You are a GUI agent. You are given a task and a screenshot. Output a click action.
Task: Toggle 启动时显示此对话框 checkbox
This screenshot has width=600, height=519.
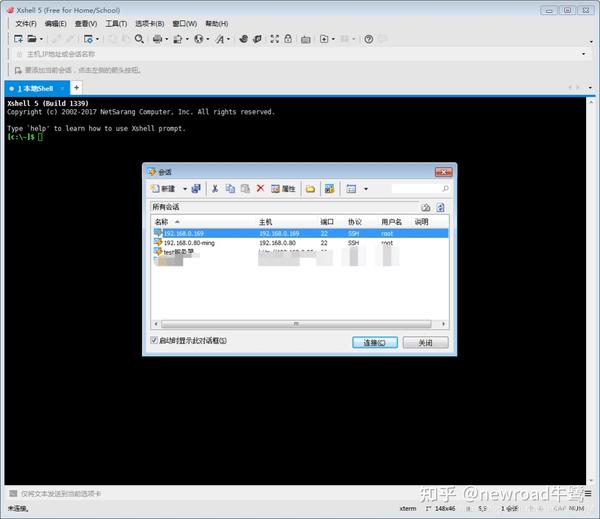[154, 340]
